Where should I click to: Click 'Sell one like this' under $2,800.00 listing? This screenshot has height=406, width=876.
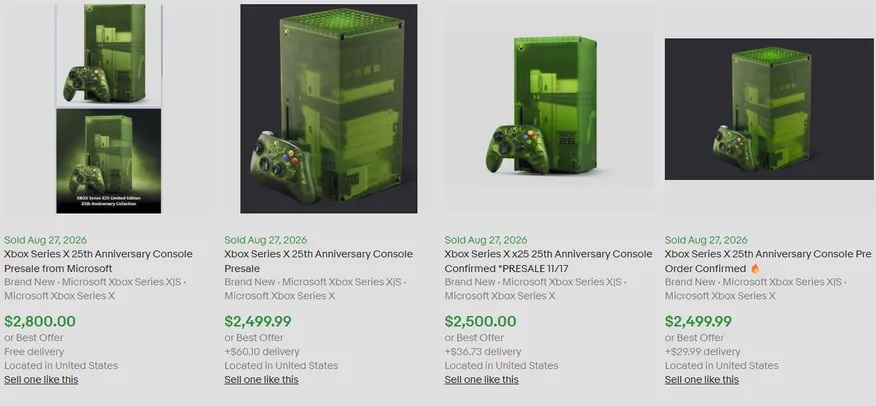click(x=41, y=380)
